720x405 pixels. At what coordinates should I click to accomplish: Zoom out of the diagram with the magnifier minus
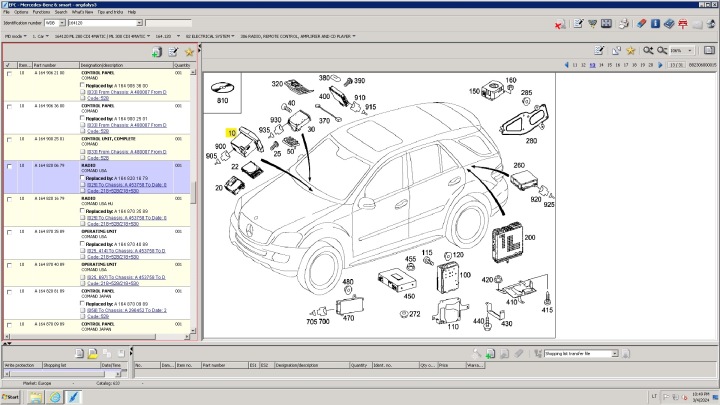point(662,51)
